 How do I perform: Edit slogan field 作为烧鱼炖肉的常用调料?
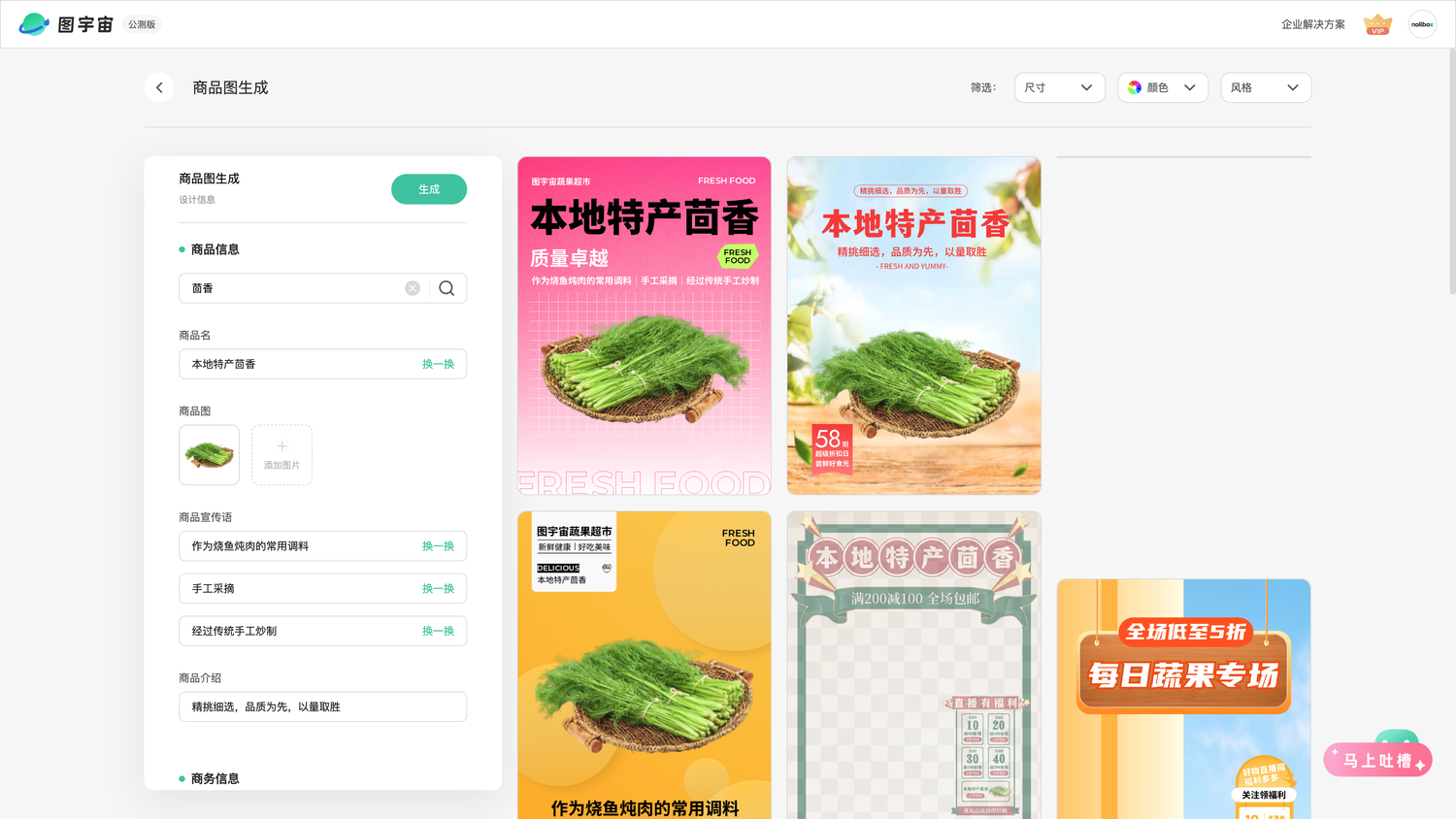[322, 546]
